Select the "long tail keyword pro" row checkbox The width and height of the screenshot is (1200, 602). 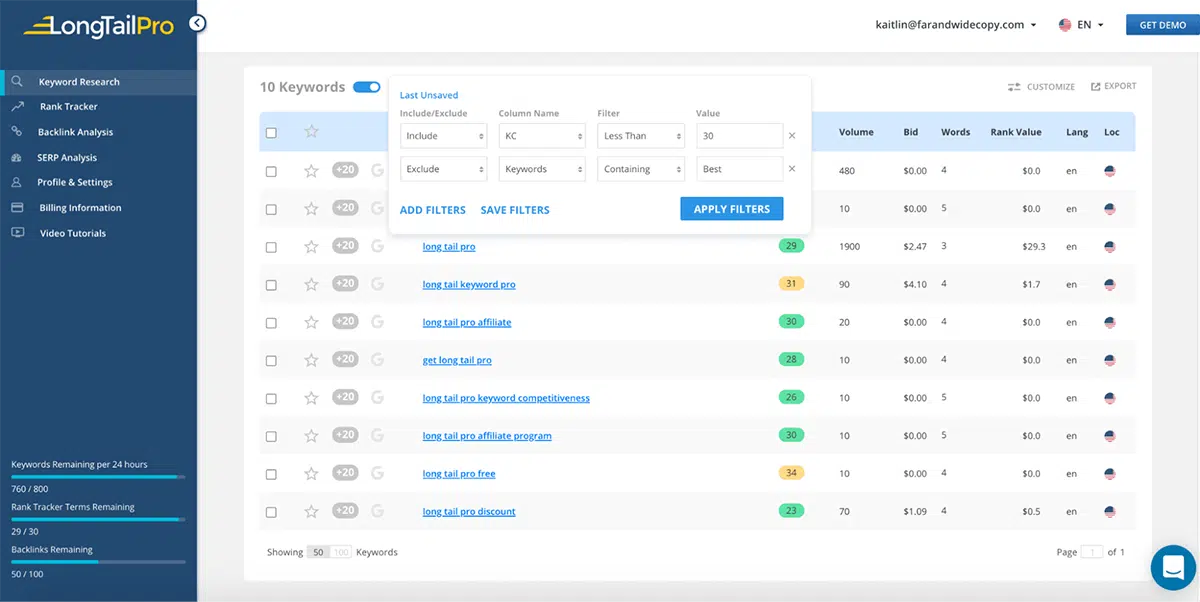(x=271, y=285)
